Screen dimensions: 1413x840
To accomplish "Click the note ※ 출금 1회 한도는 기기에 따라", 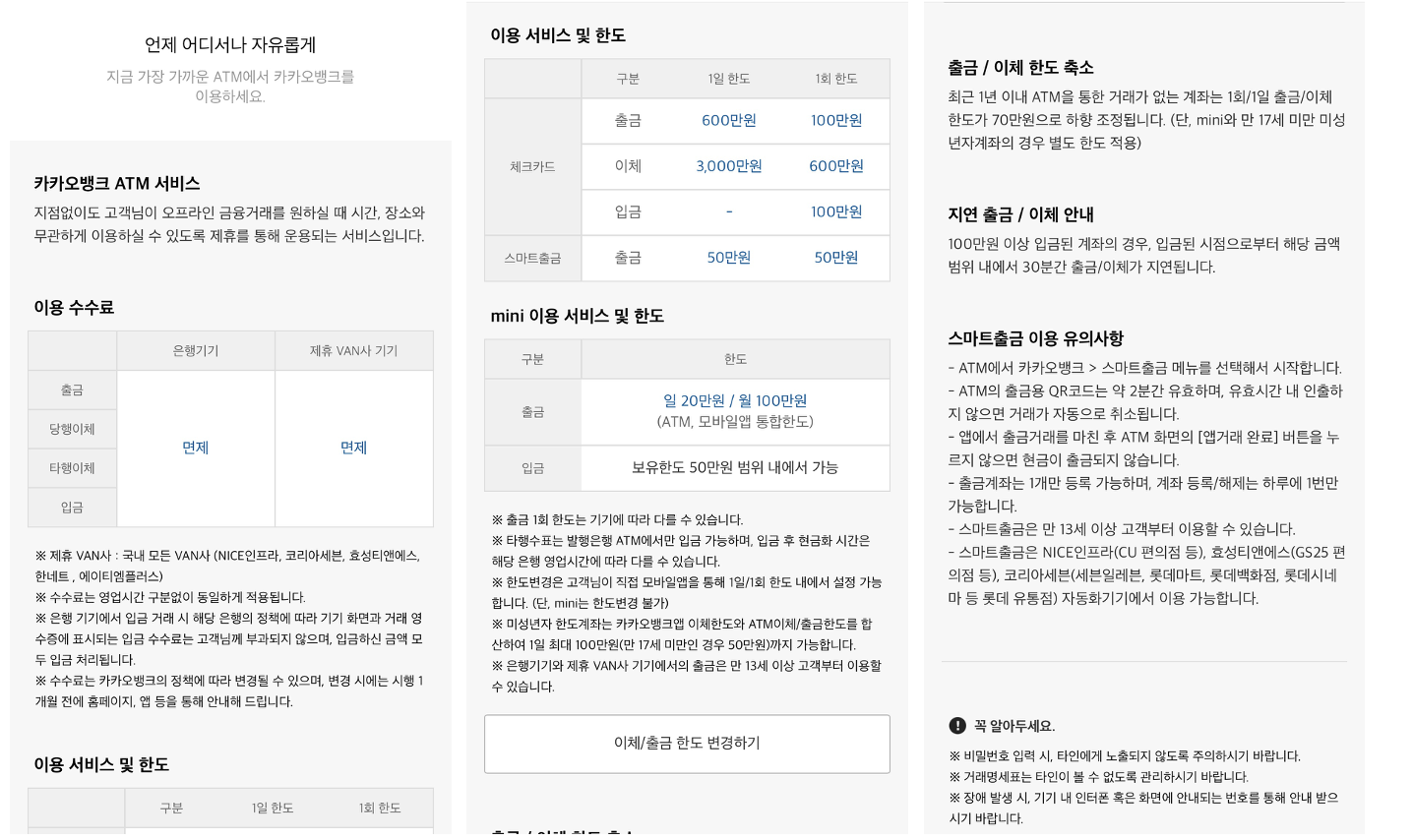I will 618,520.
